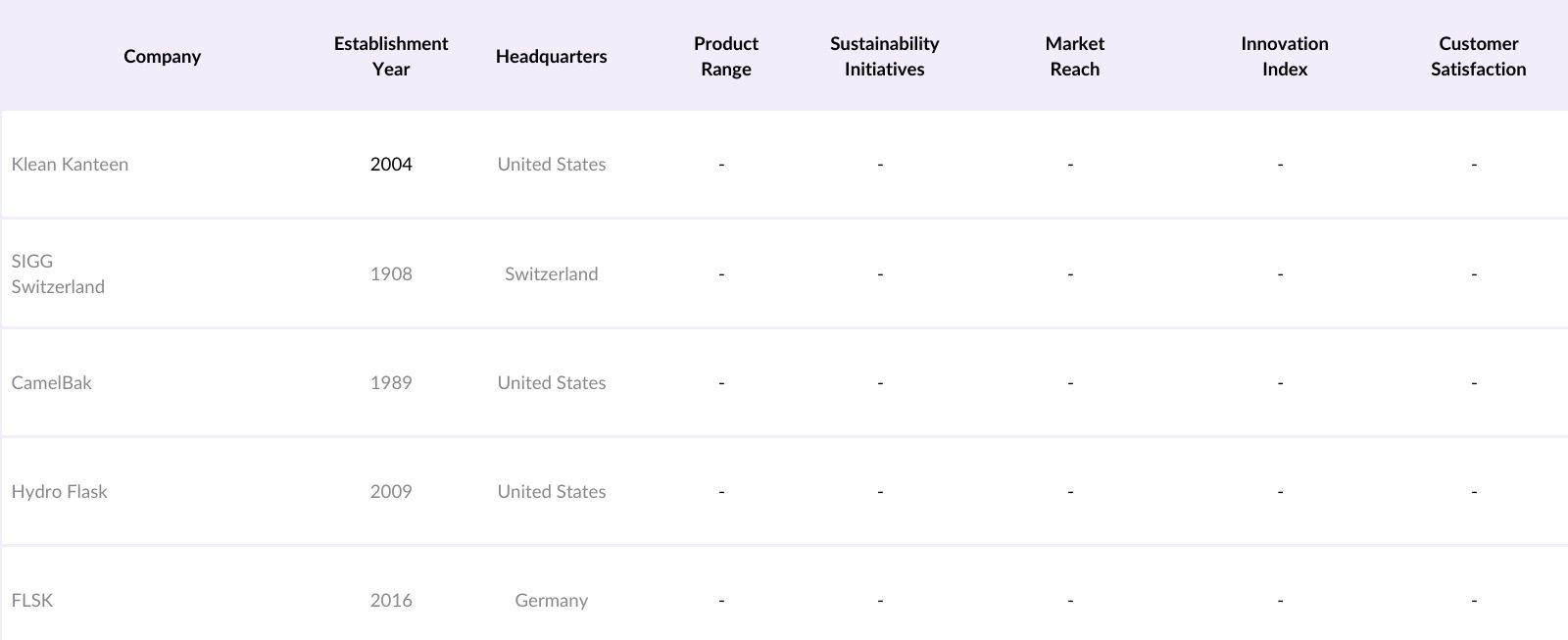Select the Innovation Index header
Screen dimensions: 1568x640
point(1284,56)
